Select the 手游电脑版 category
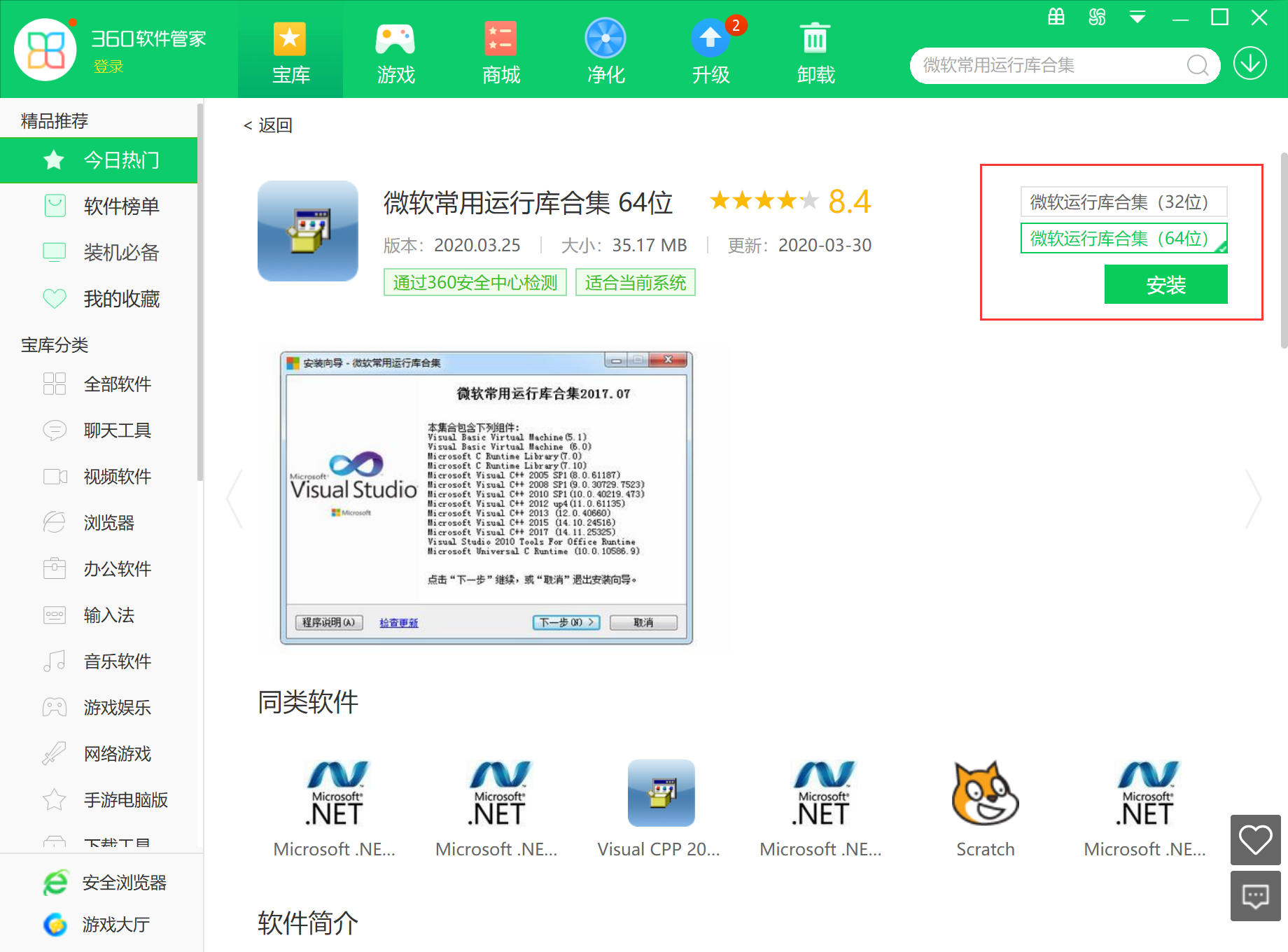 tap(99, 799)
